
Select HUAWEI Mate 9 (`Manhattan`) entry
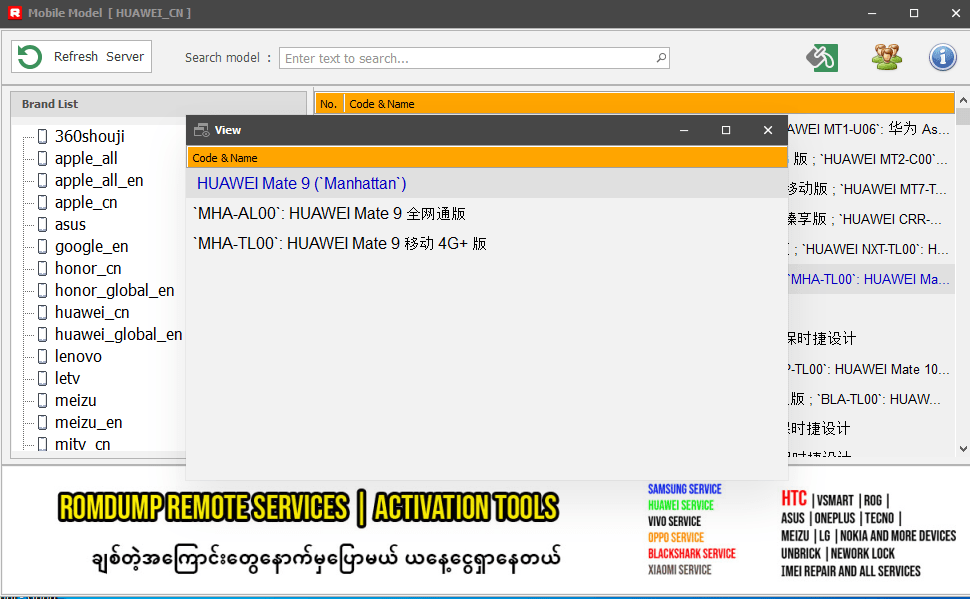tap(300, 183)
